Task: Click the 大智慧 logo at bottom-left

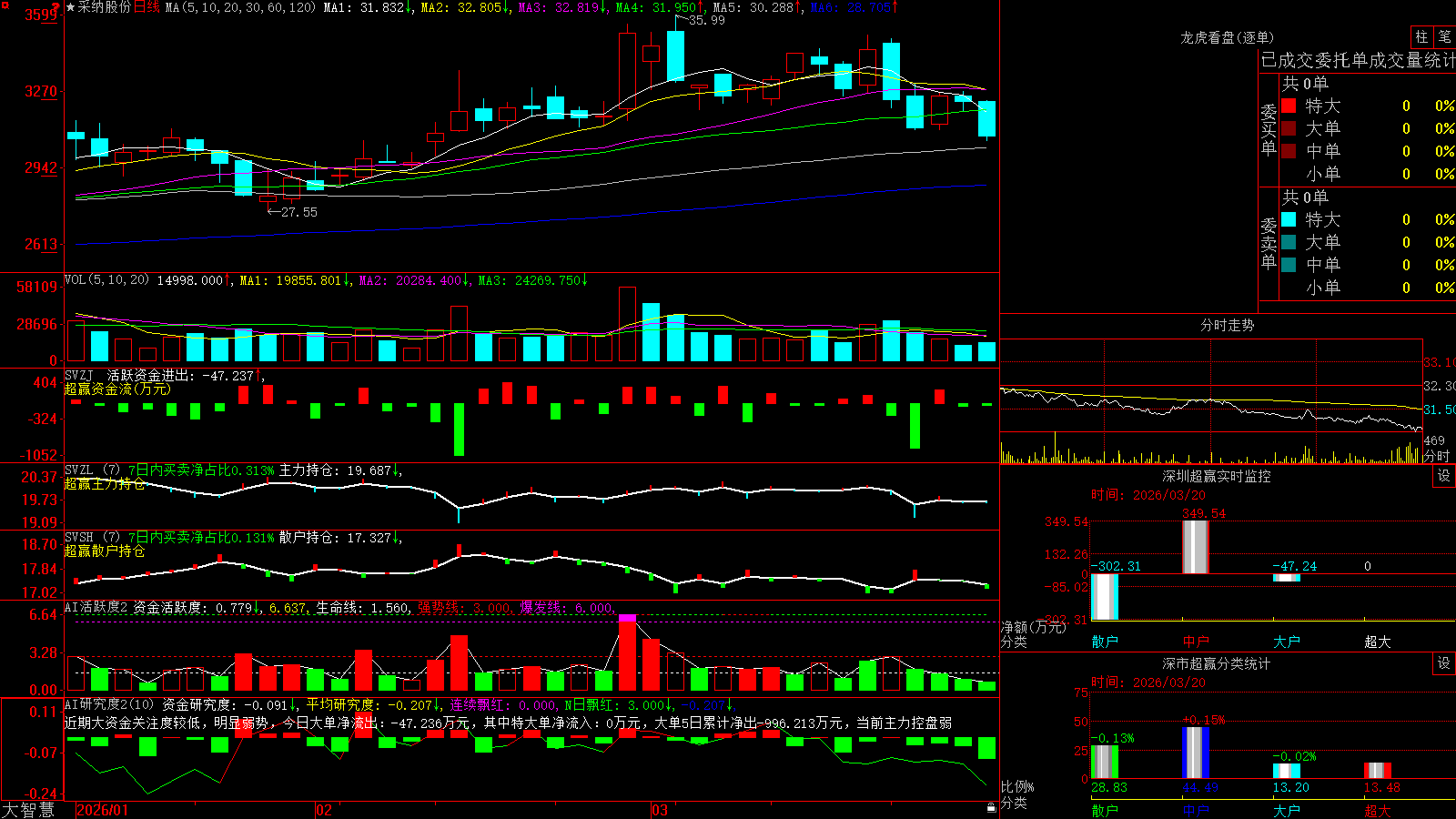Action: pos(28,810)
